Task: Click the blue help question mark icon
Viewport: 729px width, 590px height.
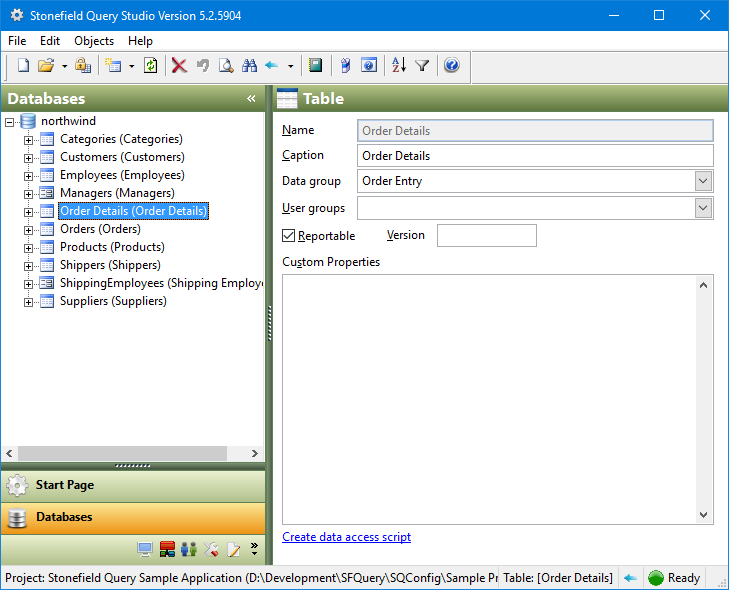Action: pos(451,66)
